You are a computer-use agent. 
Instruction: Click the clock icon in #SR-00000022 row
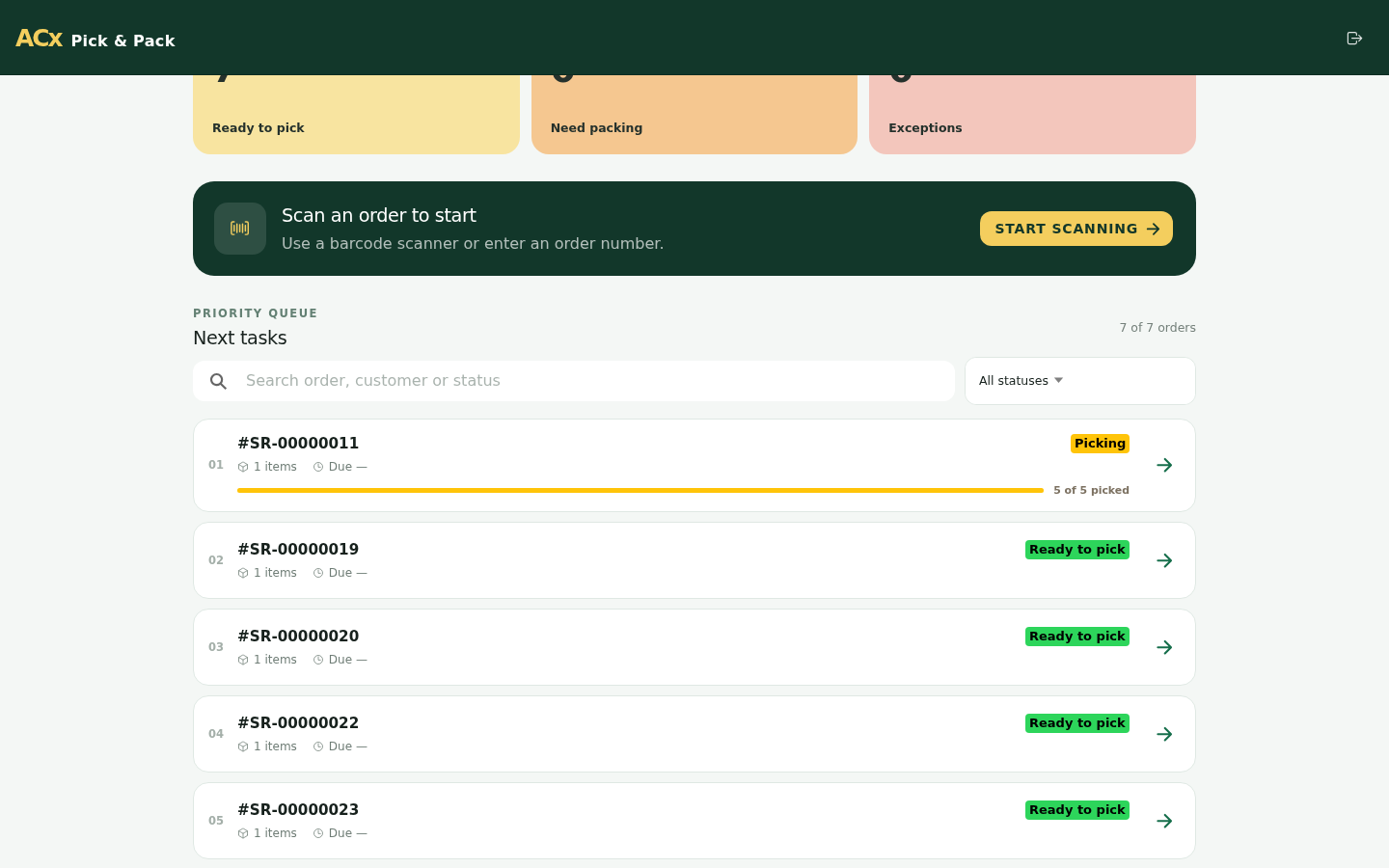pos(318,746)
